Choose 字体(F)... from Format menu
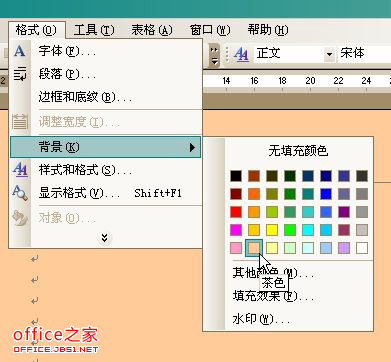The image size is (391, 362). pyautogui.click(x=106, y=51)
